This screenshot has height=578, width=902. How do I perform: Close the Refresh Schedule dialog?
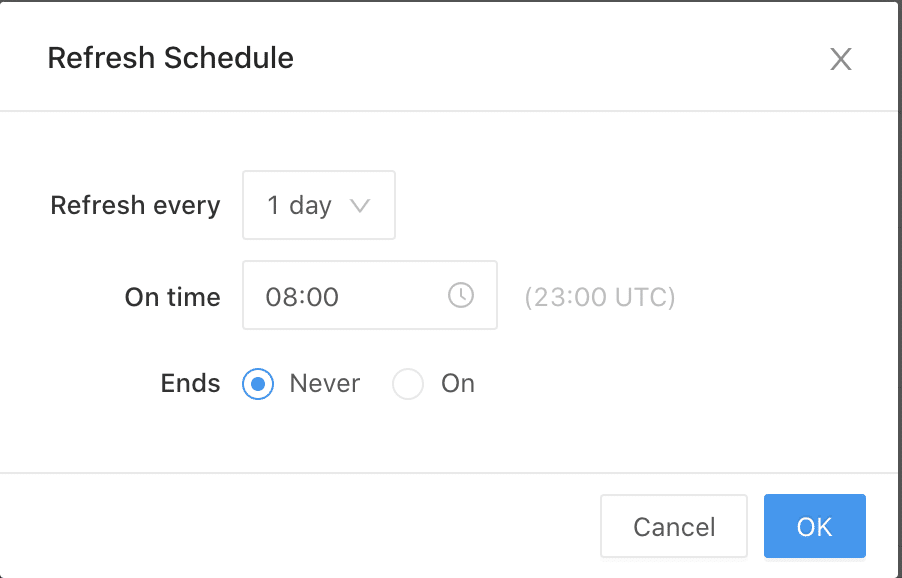pyautogui.click(x=840, y=59)
